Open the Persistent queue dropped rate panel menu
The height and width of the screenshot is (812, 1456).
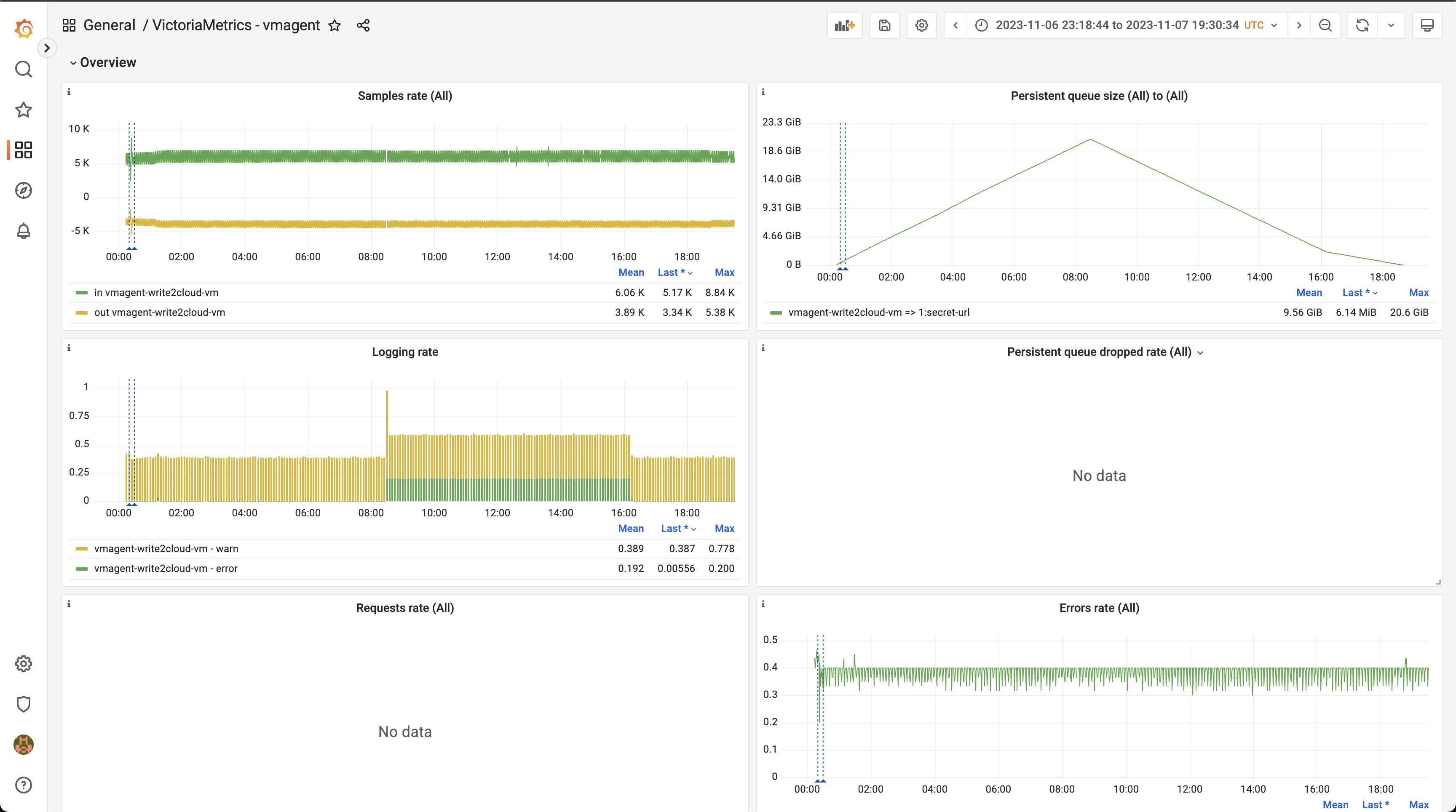click(x=1201, y=352)
